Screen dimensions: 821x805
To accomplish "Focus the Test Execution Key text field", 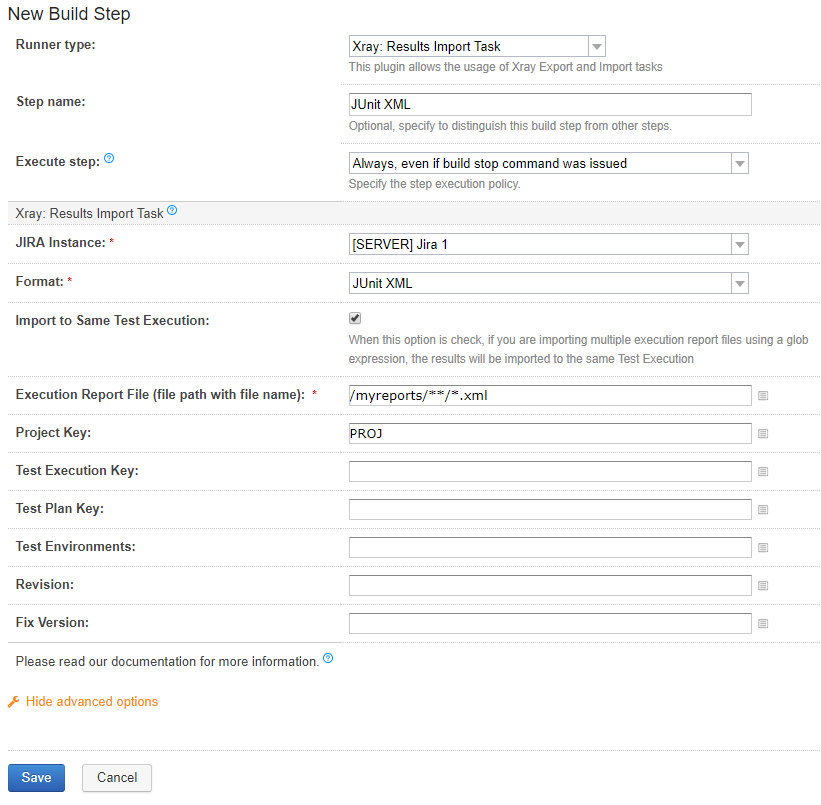I will click(550, 471).
